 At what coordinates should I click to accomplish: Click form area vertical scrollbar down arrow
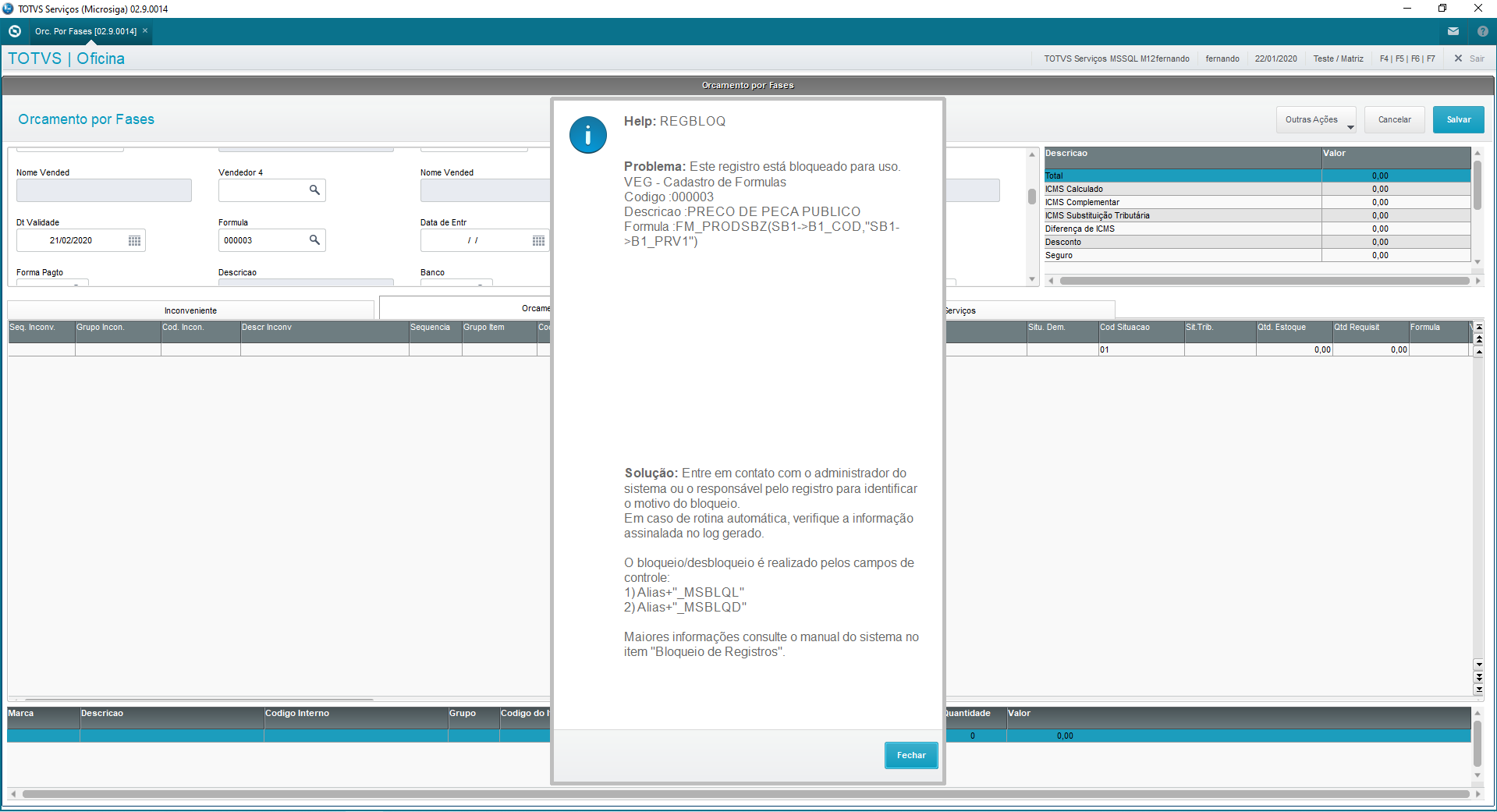pos(1032,279)
